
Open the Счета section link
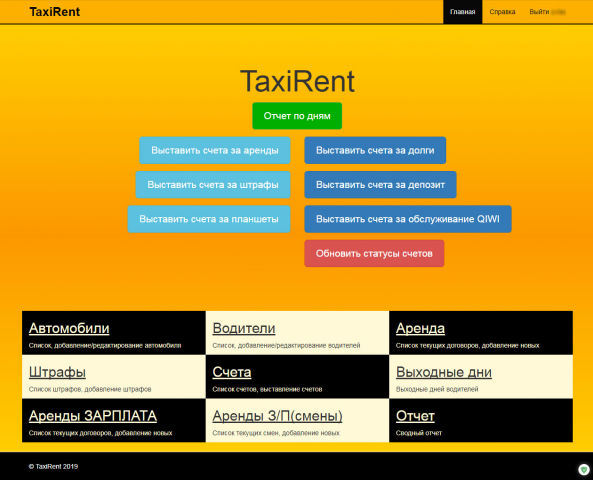(x=232, y=372)
